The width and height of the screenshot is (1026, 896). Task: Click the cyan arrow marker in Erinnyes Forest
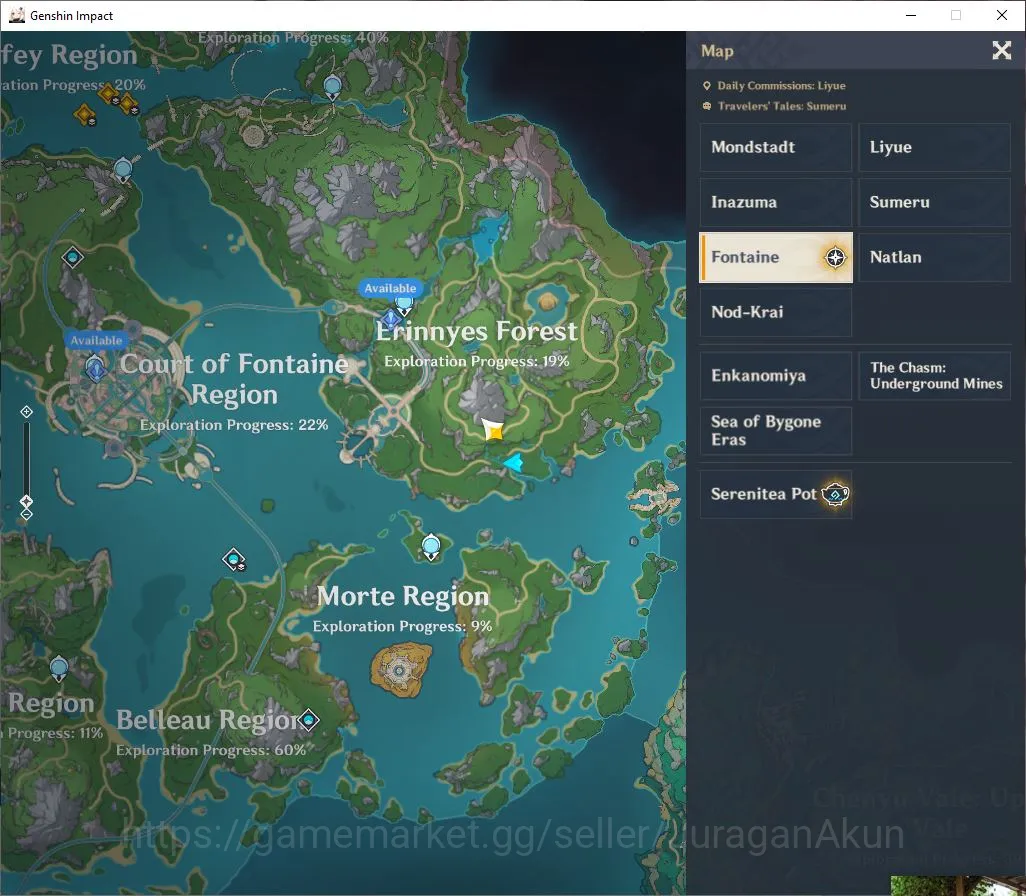514,463
